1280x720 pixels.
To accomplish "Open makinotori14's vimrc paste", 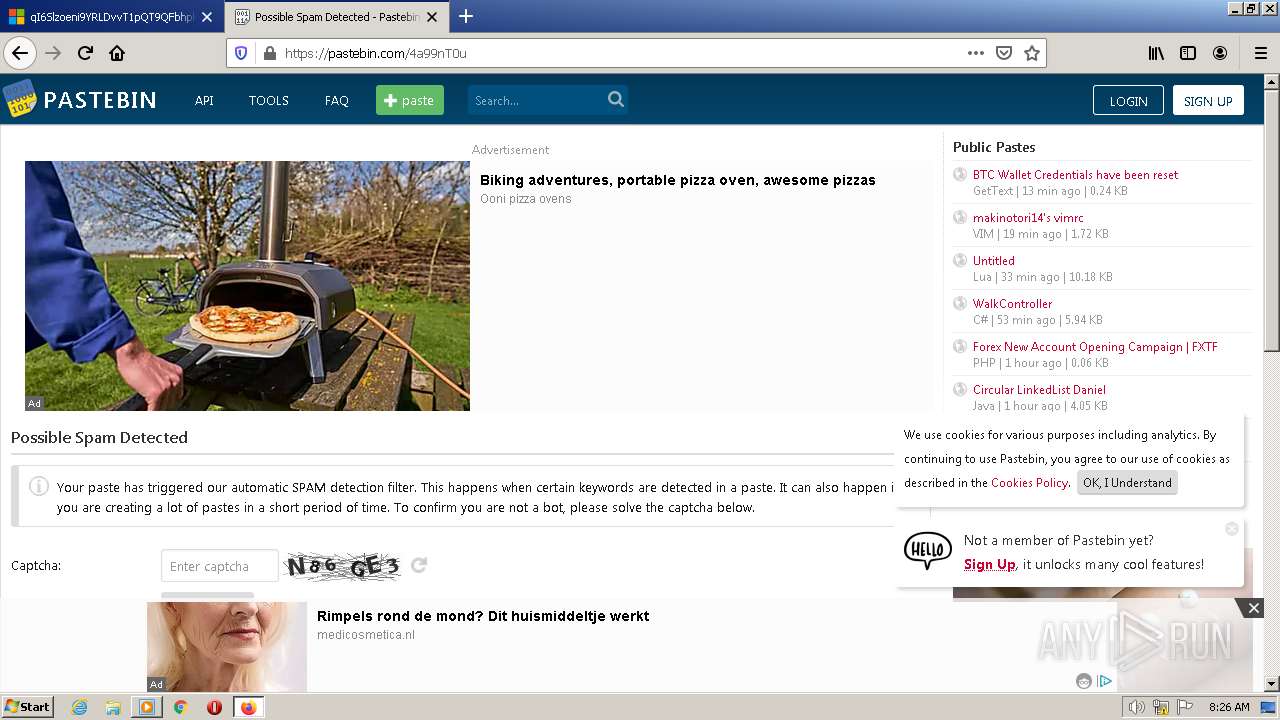I will 1028,218.
